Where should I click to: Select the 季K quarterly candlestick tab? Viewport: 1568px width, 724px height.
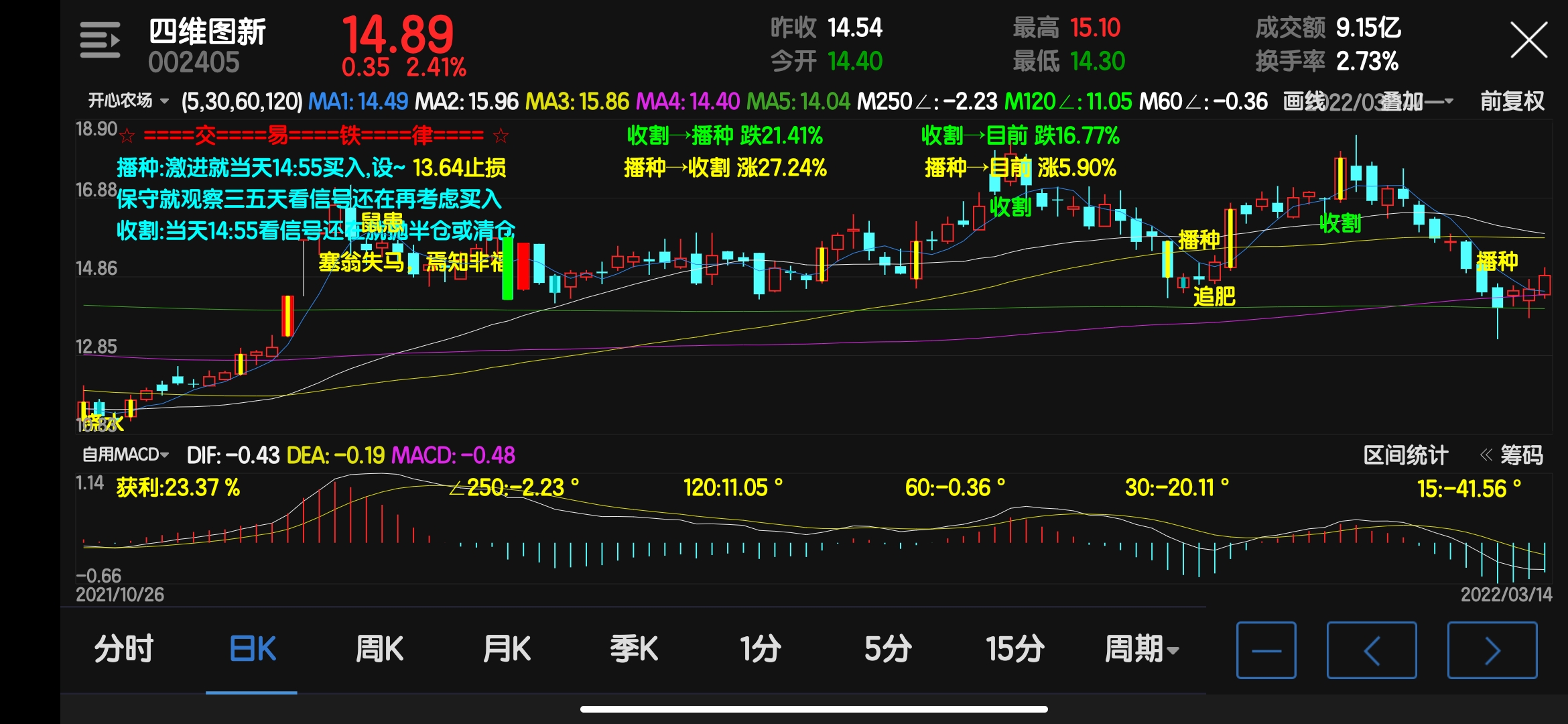coord(634,649)
